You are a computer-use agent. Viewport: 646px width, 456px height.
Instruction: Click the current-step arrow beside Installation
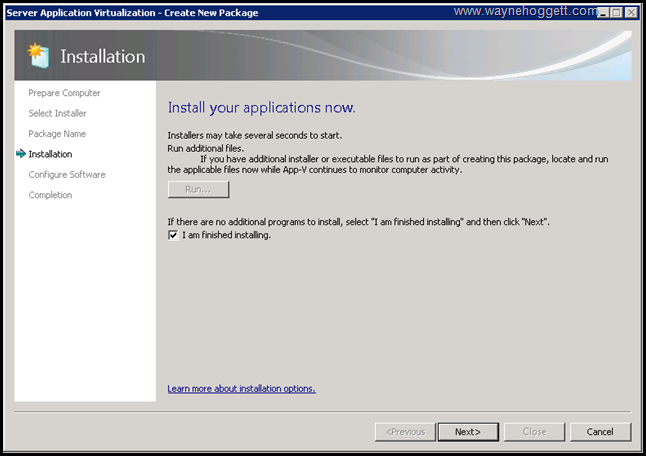(x=21, y=154)
